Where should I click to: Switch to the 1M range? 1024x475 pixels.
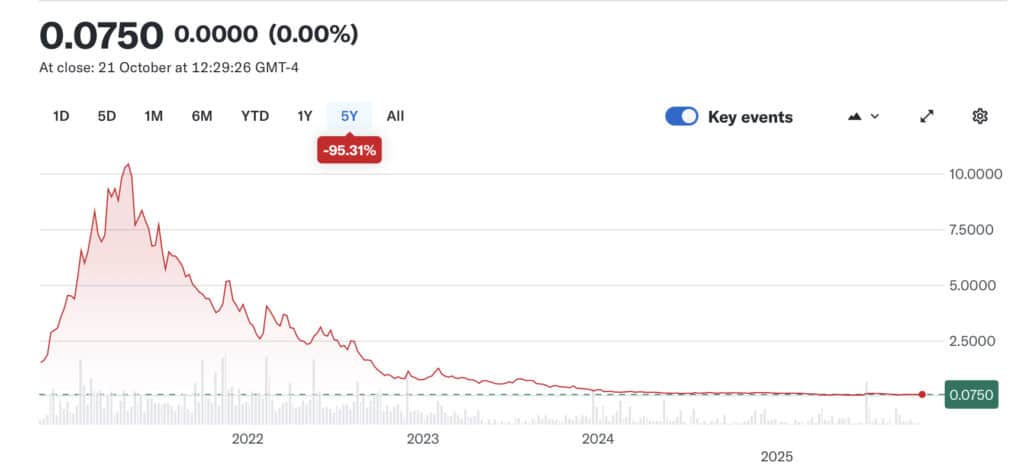[x=153, y=116]
